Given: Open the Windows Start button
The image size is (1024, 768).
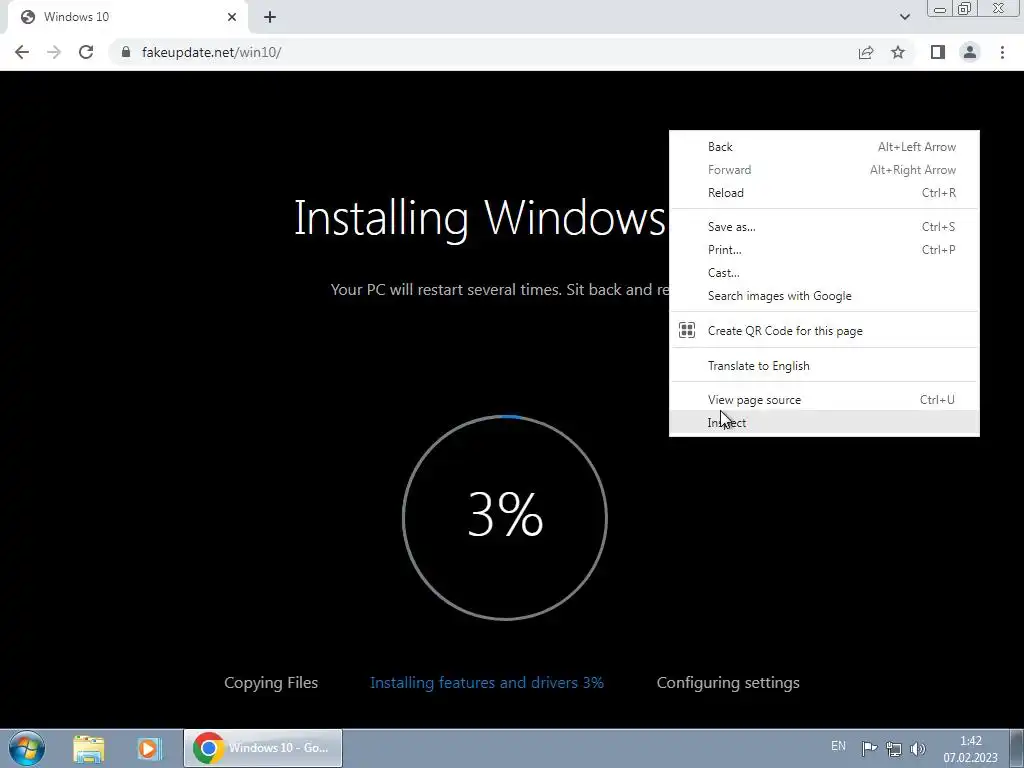Looking at the screenshot, I should coord(27,748).
